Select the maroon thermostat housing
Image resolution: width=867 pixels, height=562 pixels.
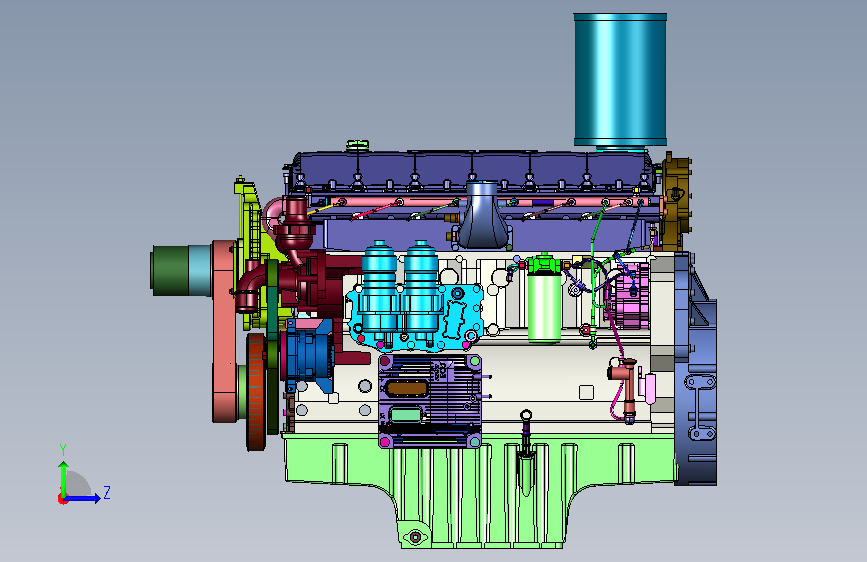296,227
